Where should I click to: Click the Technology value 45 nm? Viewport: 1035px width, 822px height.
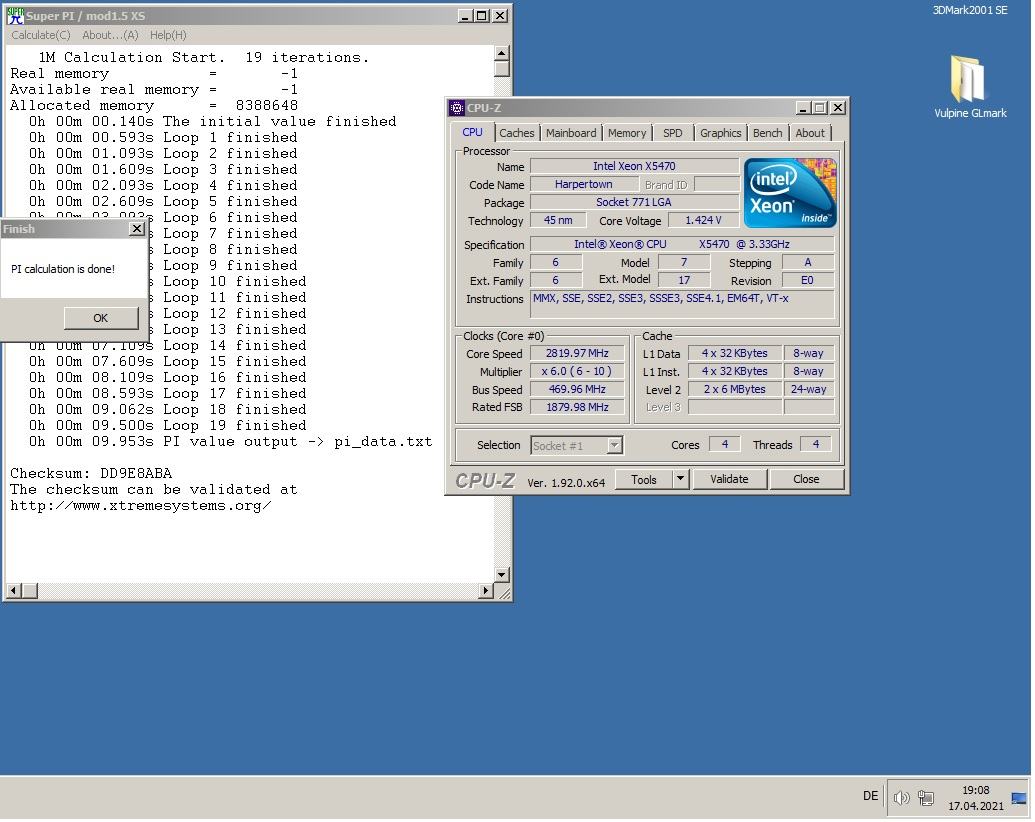coord(558,221)
